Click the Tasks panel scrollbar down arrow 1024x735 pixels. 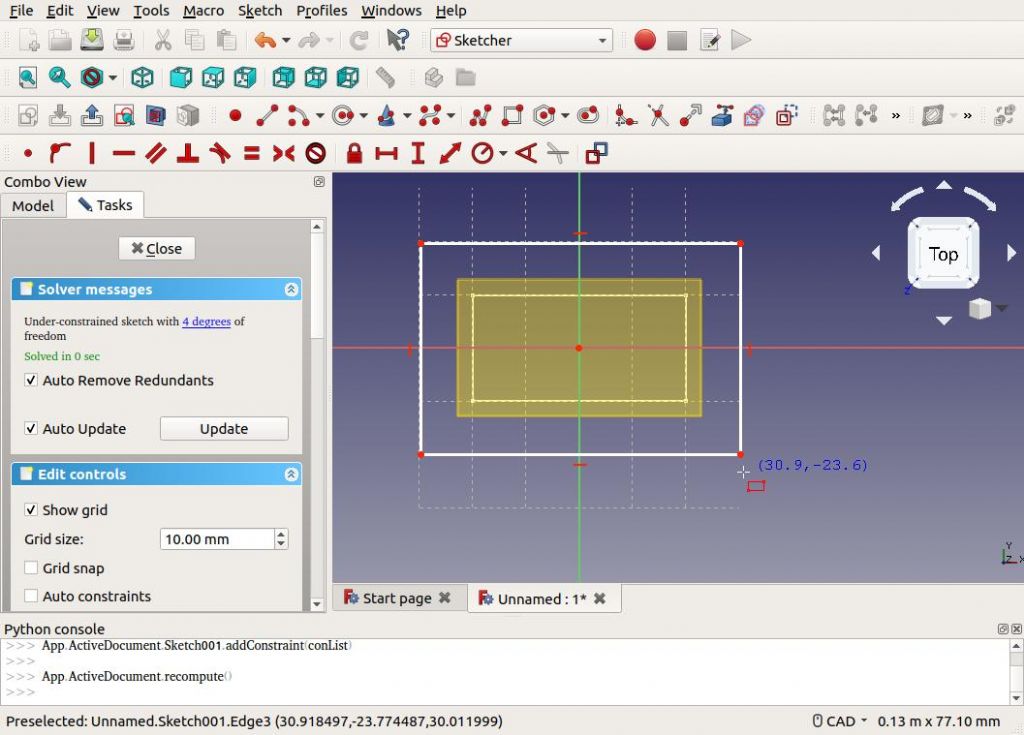point(317,604)
